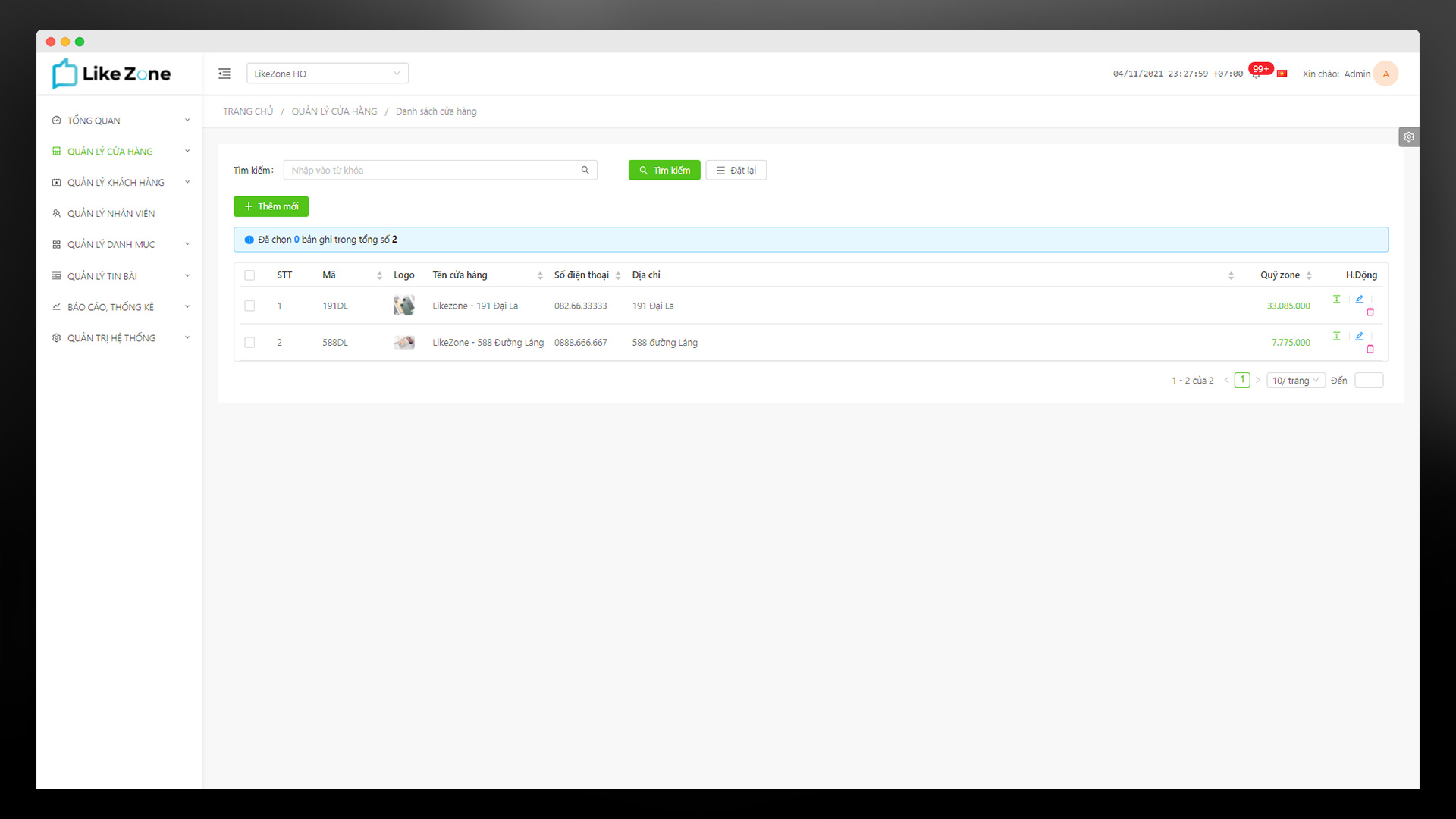This screenshot has width=1456, height=819.
Task: Check the select-all checkbox in table header
Action: [x=250, y=275]
